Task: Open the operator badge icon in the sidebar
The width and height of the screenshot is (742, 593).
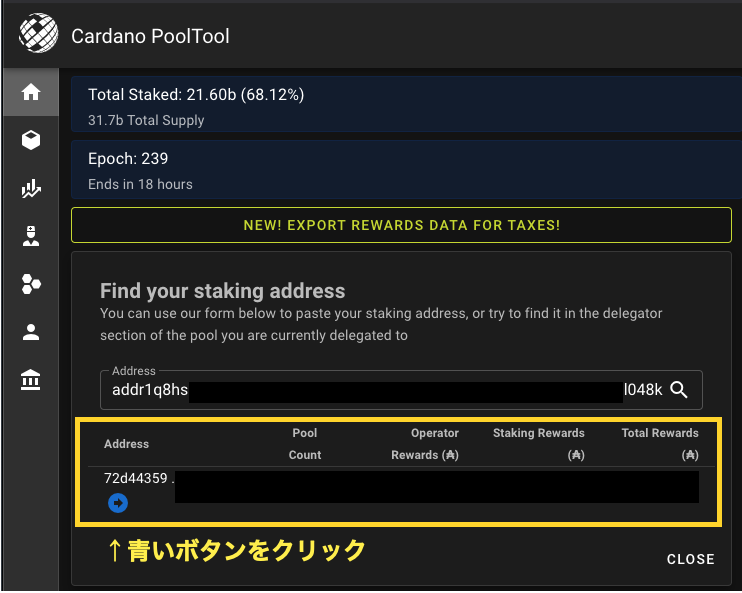Action: (x=31, y=236)
